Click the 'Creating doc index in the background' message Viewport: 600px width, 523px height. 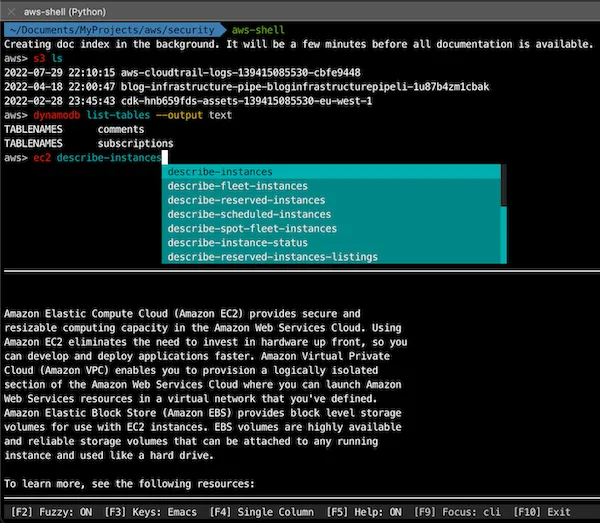pos(112,44)
